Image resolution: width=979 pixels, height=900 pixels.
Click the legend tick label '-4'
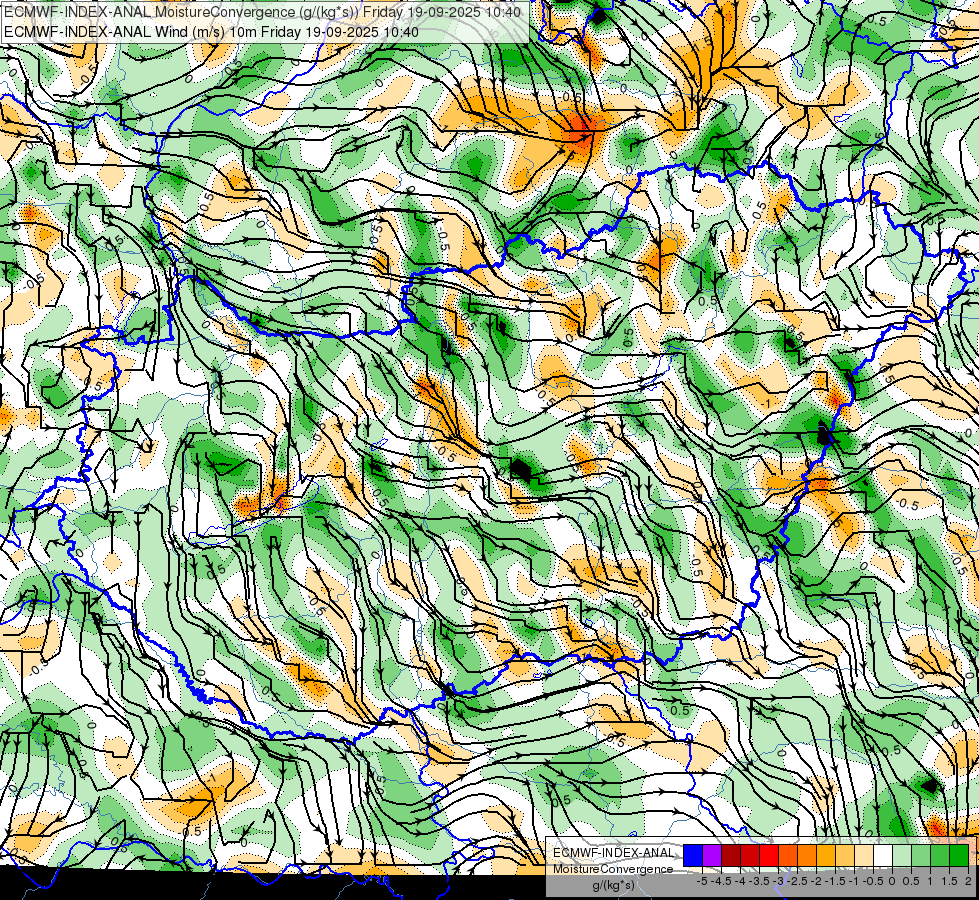(741, 881)
